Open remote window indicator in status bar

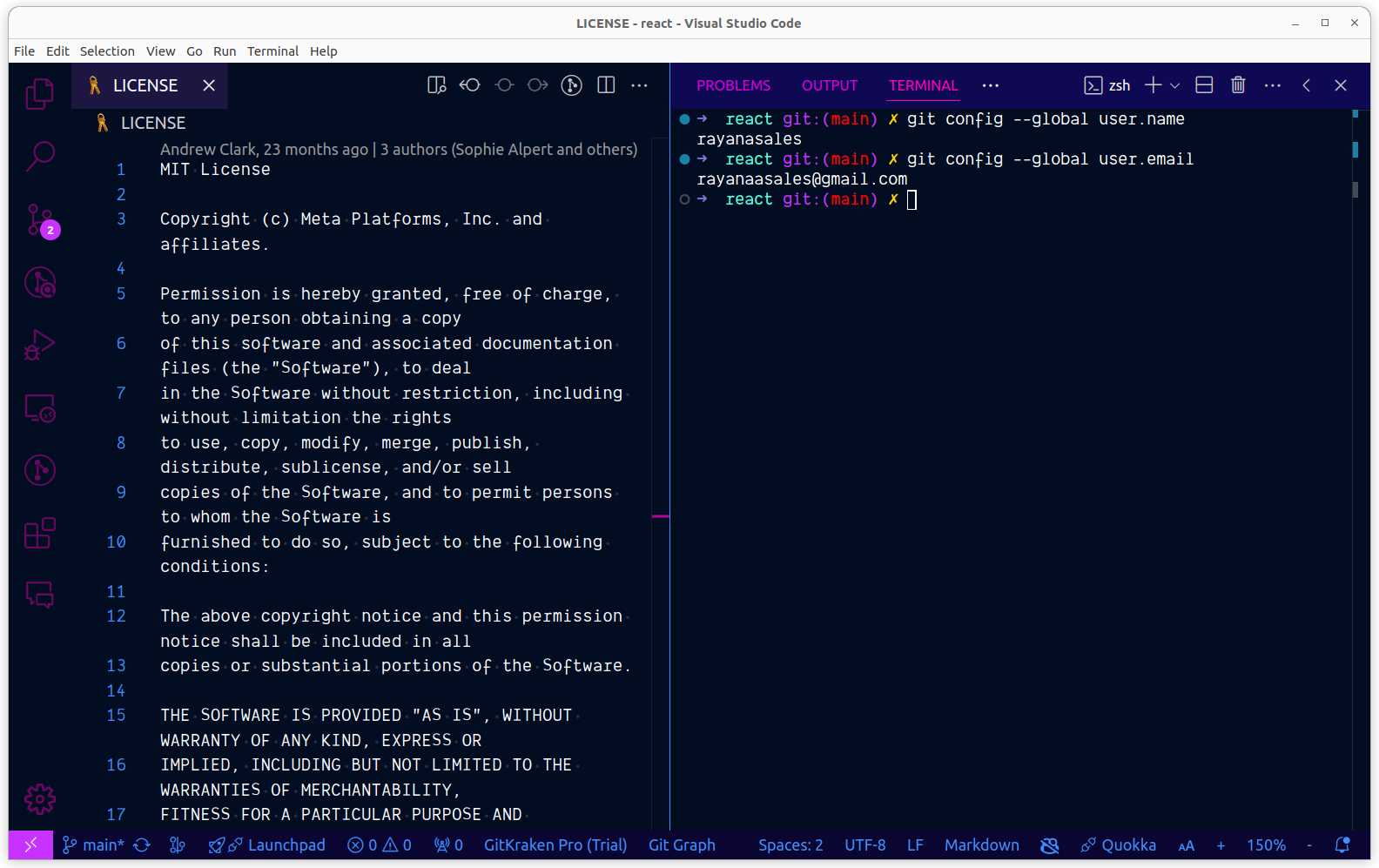[30, 844]
